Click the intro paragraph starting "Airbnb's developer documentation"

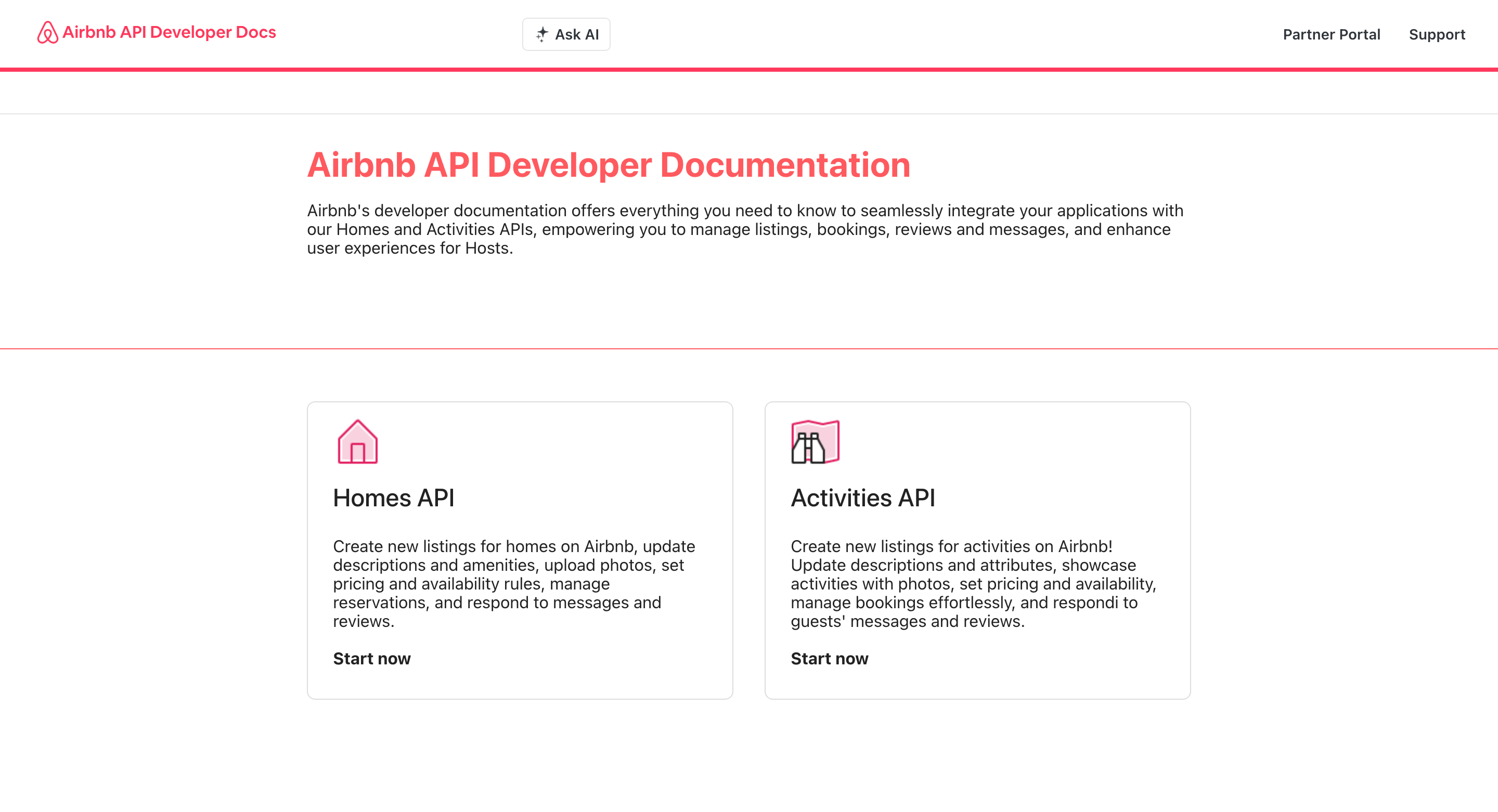tap(745, 229)
